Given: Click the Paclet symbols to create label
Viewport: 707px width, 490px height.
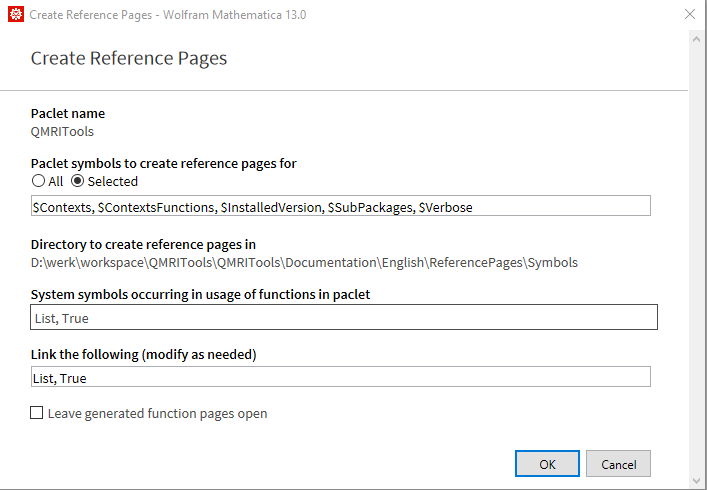Looking at the screenshot, I should click(x=164, y=163).
